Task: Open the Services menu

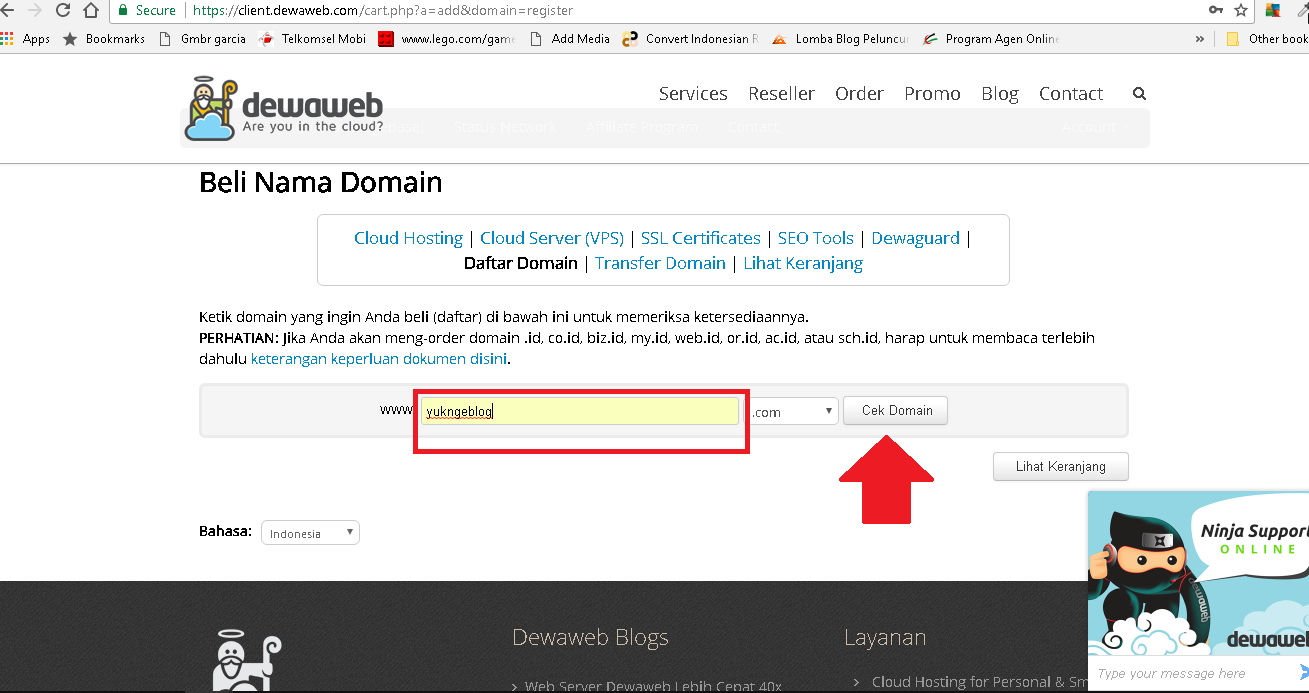Action: [x=693, y=93]
